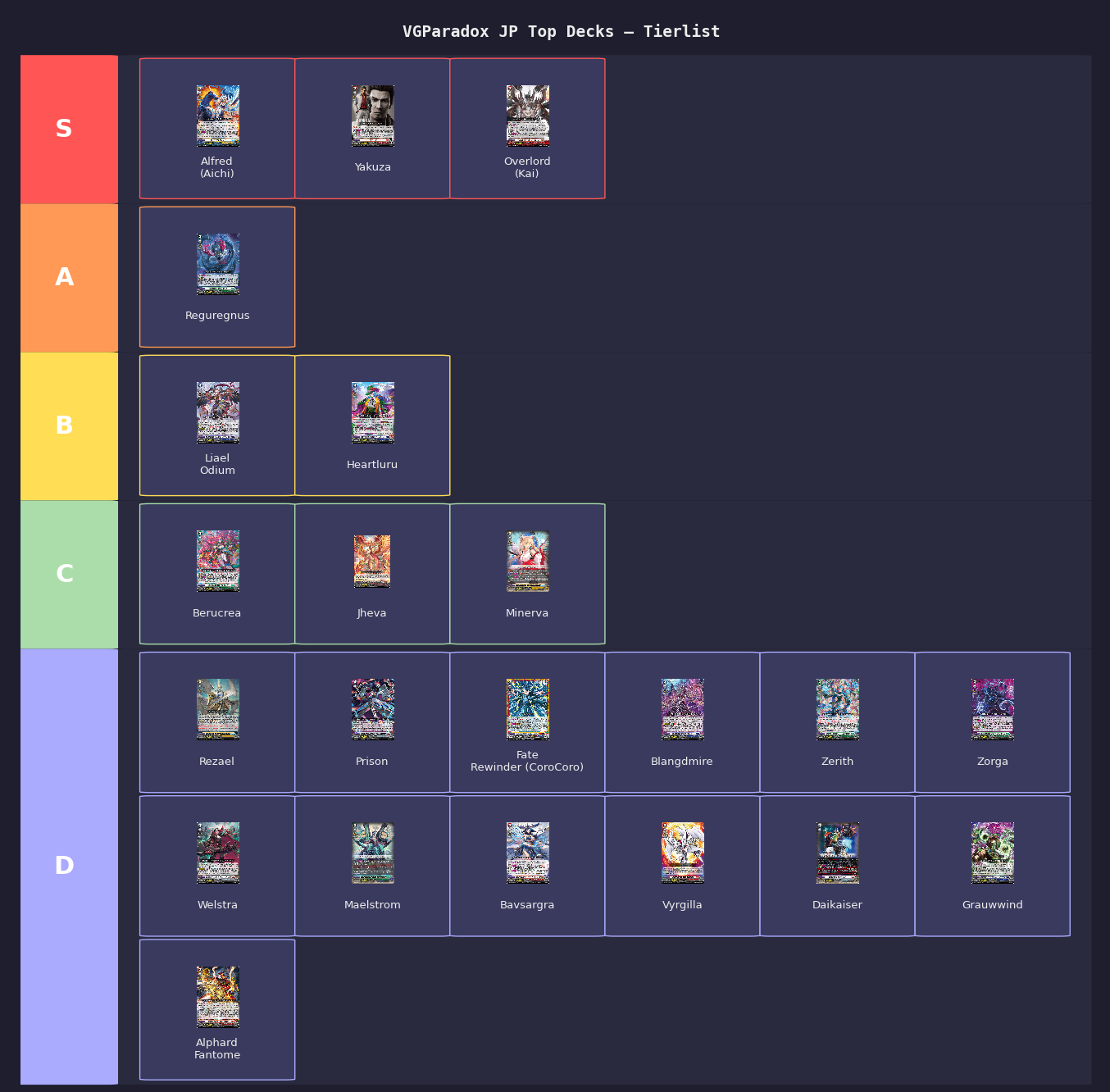Open the Jheva card artwork
The image size is (1110, 1092).
pos(372,562)
